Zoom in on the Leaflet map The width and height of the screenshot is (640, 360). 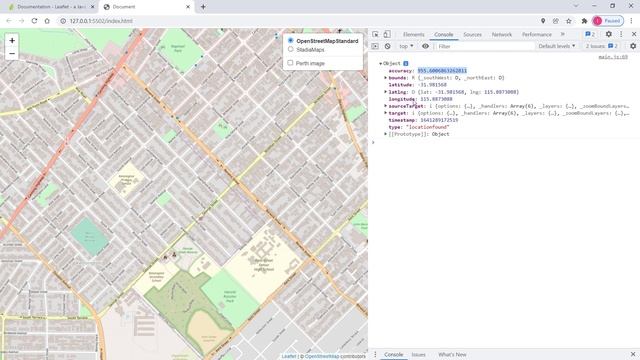12,41
